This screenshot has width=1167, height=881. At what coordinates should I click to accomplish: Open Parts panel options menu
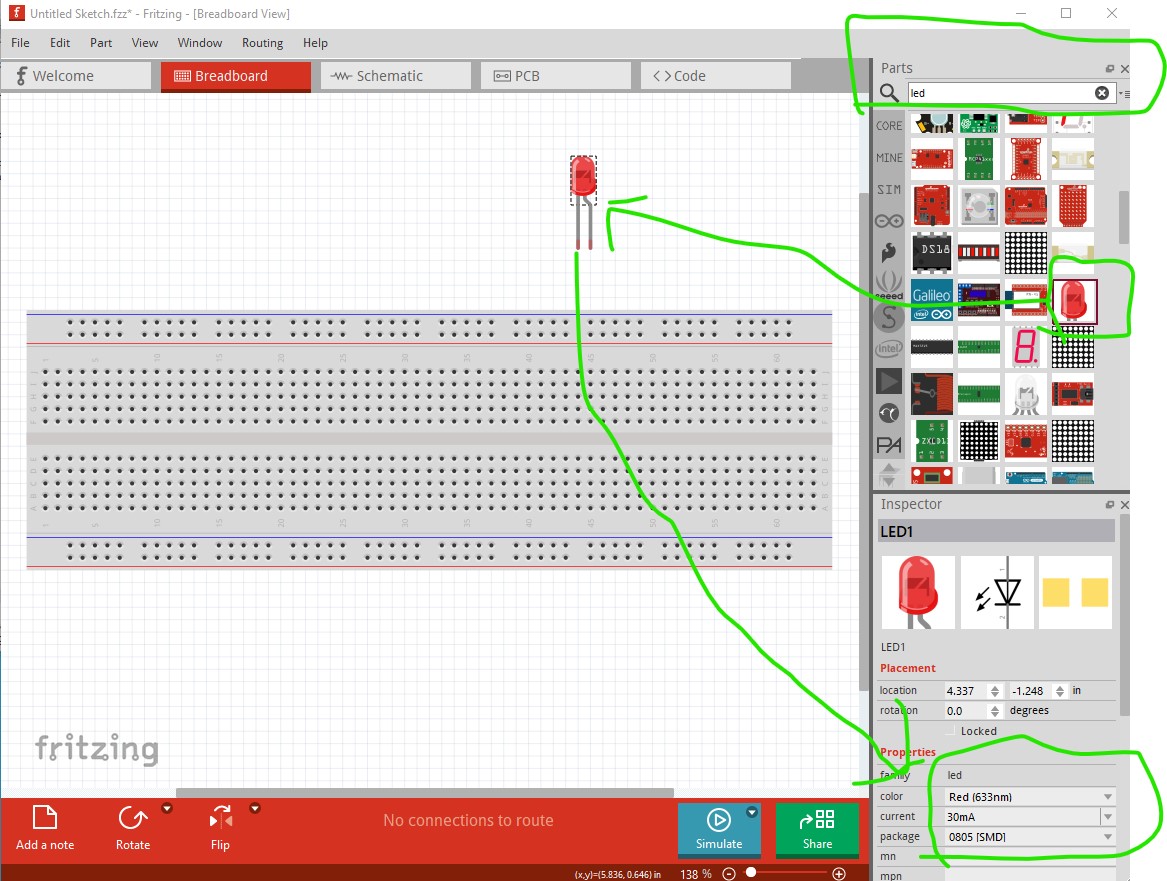(x=1124, y=94)
